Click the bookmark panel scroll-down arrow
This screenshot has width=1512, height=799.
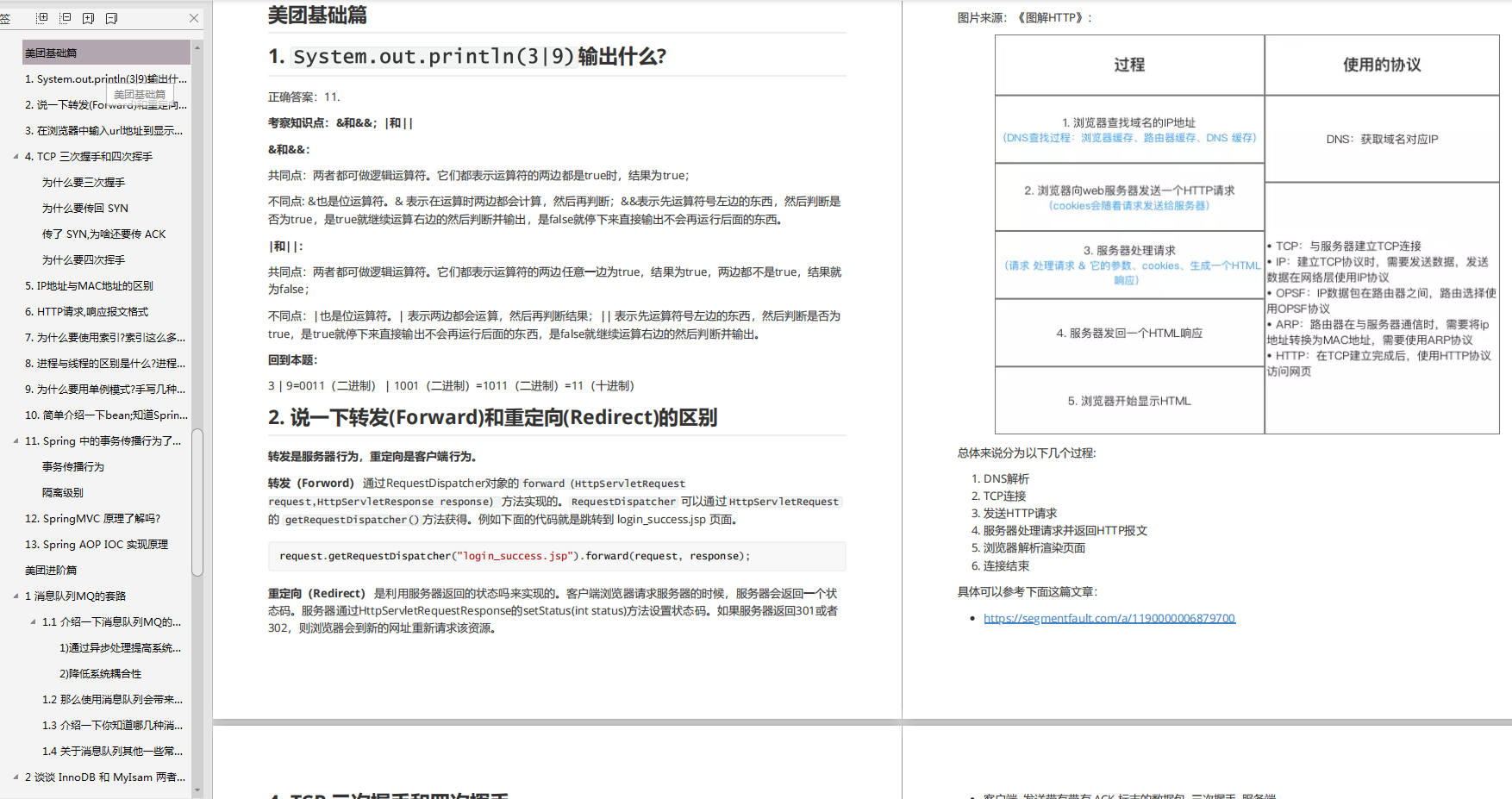tap(197, 790)
